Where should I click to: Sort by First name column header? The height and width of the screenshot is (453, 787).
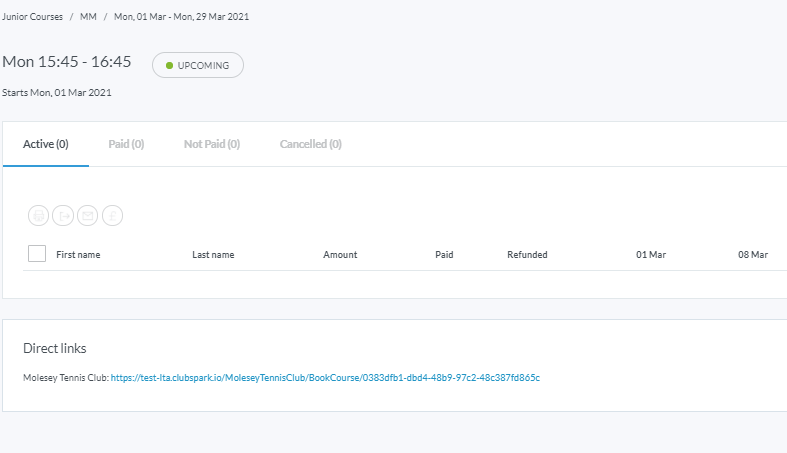pos(78,255)
